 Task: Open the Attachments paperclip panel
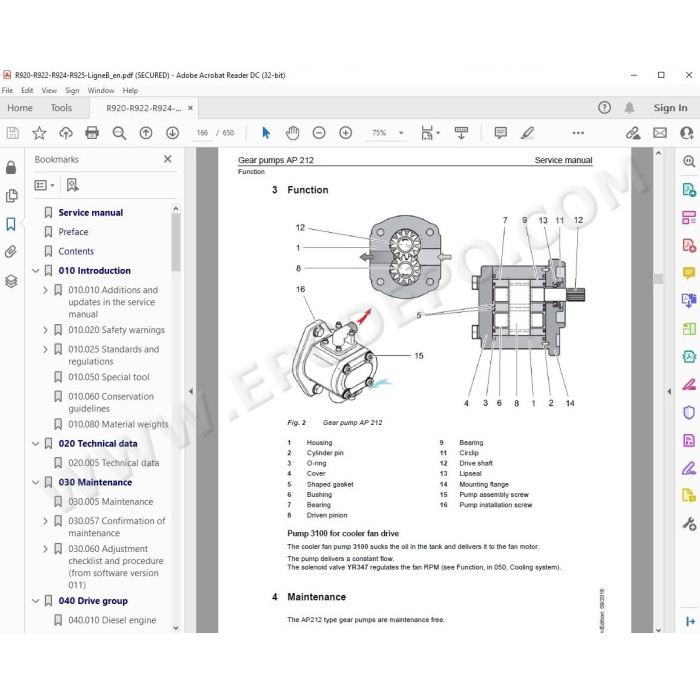(11, 252)
